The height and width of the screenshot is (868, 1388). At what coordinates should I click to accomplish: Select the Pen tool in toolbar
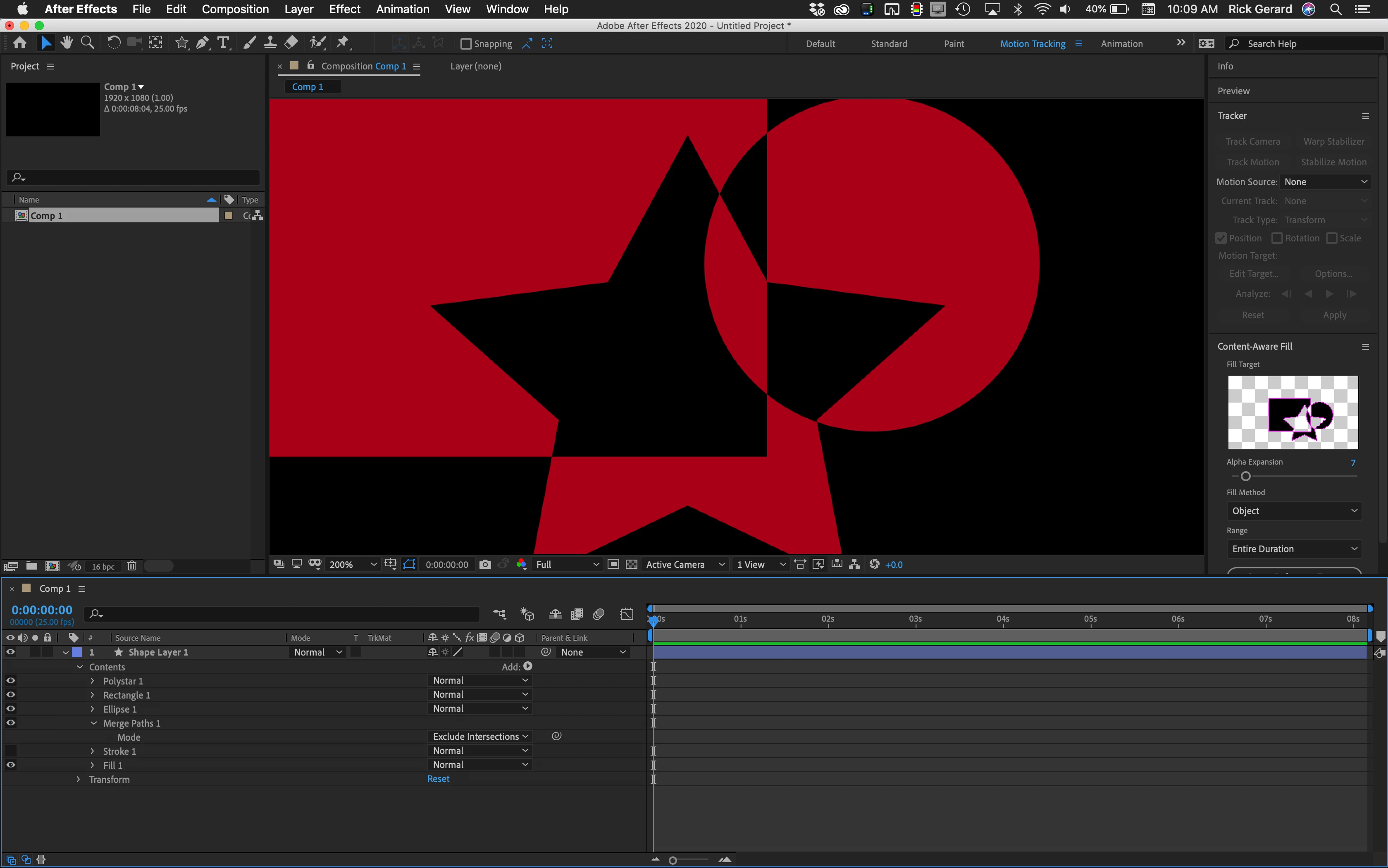point(202,43)
